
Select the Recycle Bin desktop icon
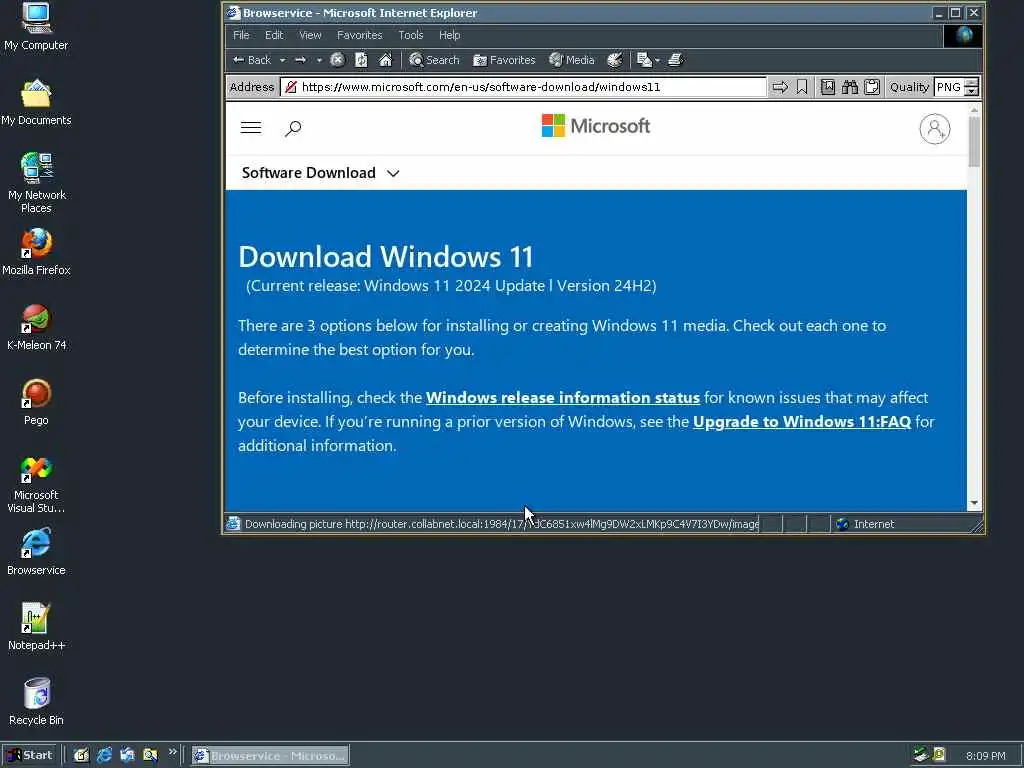pos(36,702)
